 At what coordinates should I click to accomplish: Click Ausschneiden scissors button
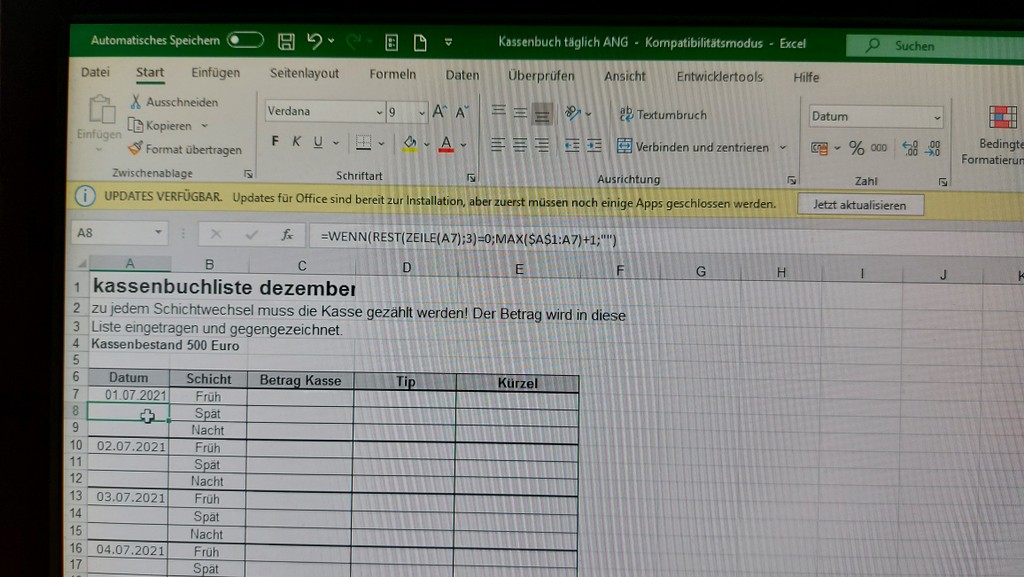(174, 102)
